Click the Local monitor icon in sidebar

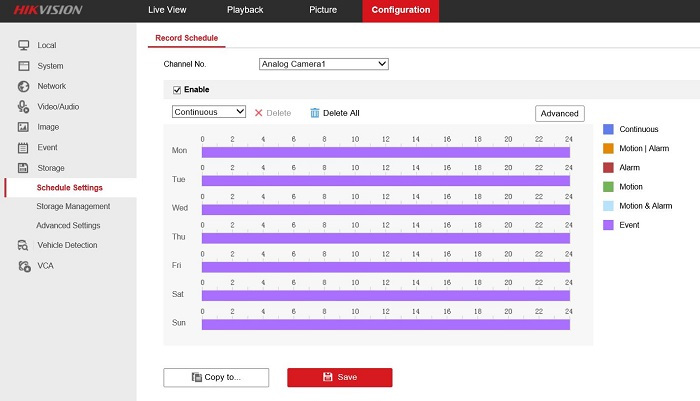point(22,46)
